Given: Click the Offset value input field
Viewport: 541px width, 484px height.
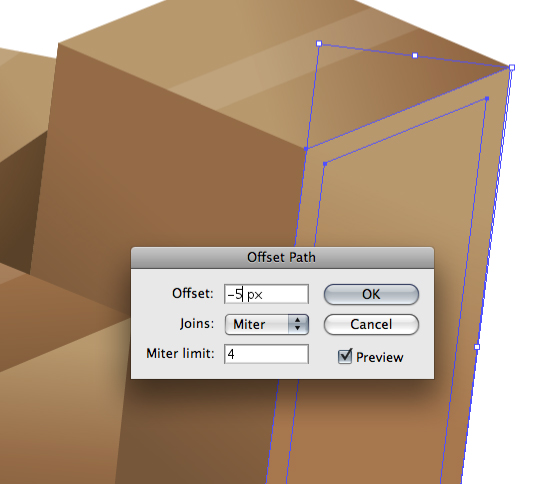Looking at the screenshot, I should (x=266, y=294).
